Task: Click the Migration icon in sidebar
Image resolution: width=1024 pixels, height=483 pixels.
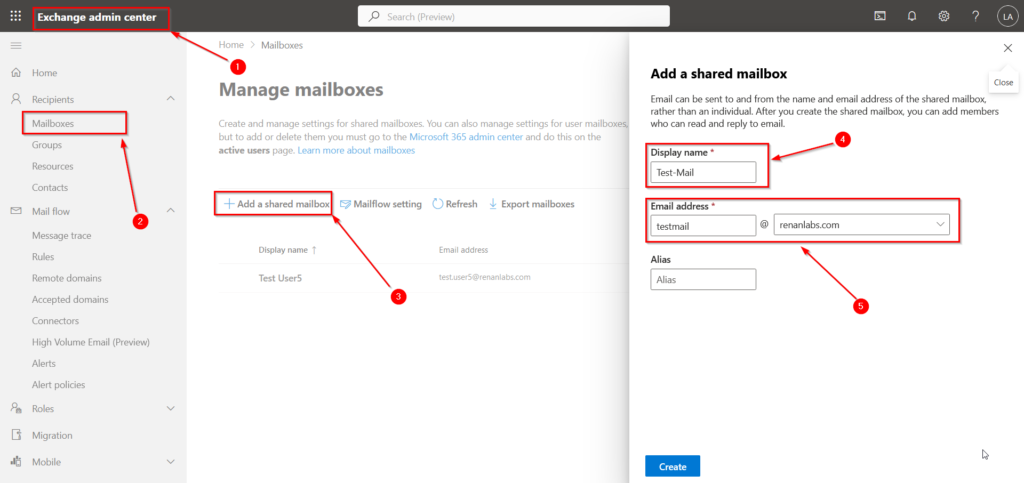Action: (x=16, y=435)
